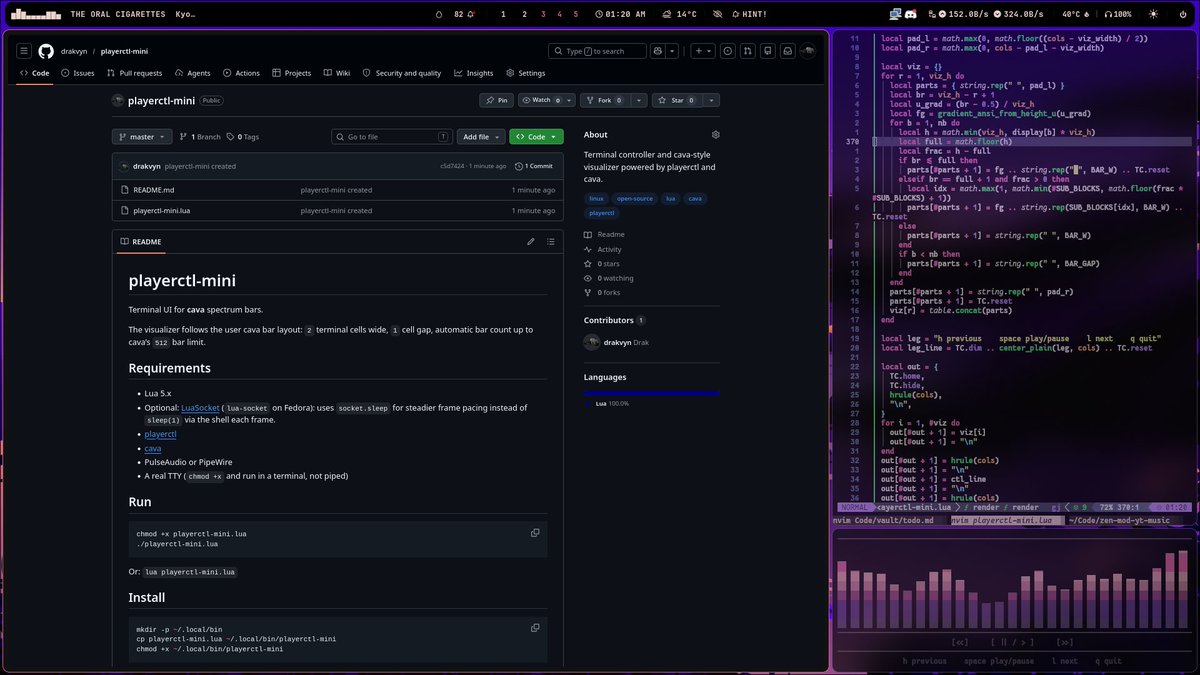Switch to workspace 2
The width and height of the screenshot is (1200, 675).
point(524,14)
